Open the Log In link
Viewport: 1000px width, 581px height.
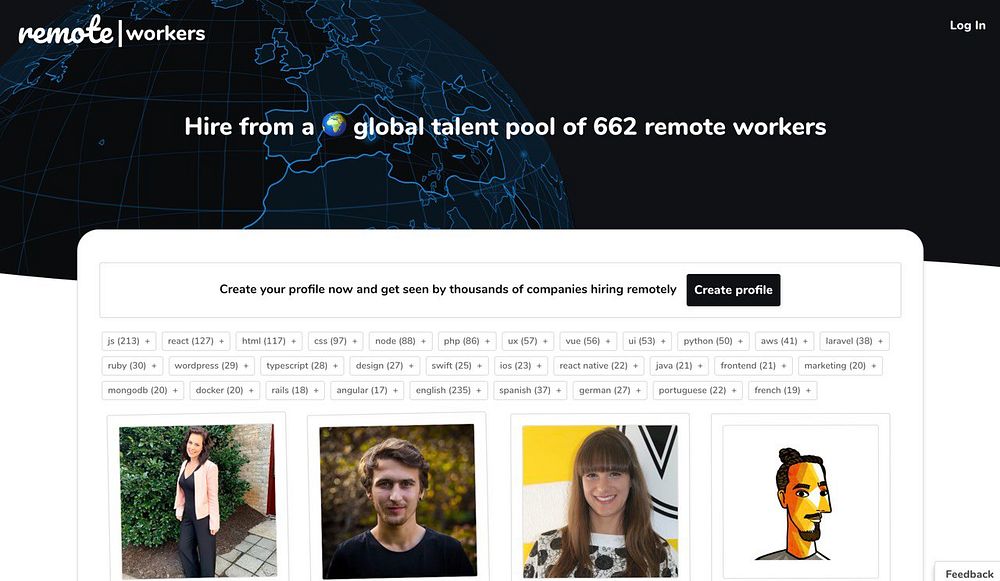coord(967,26)
